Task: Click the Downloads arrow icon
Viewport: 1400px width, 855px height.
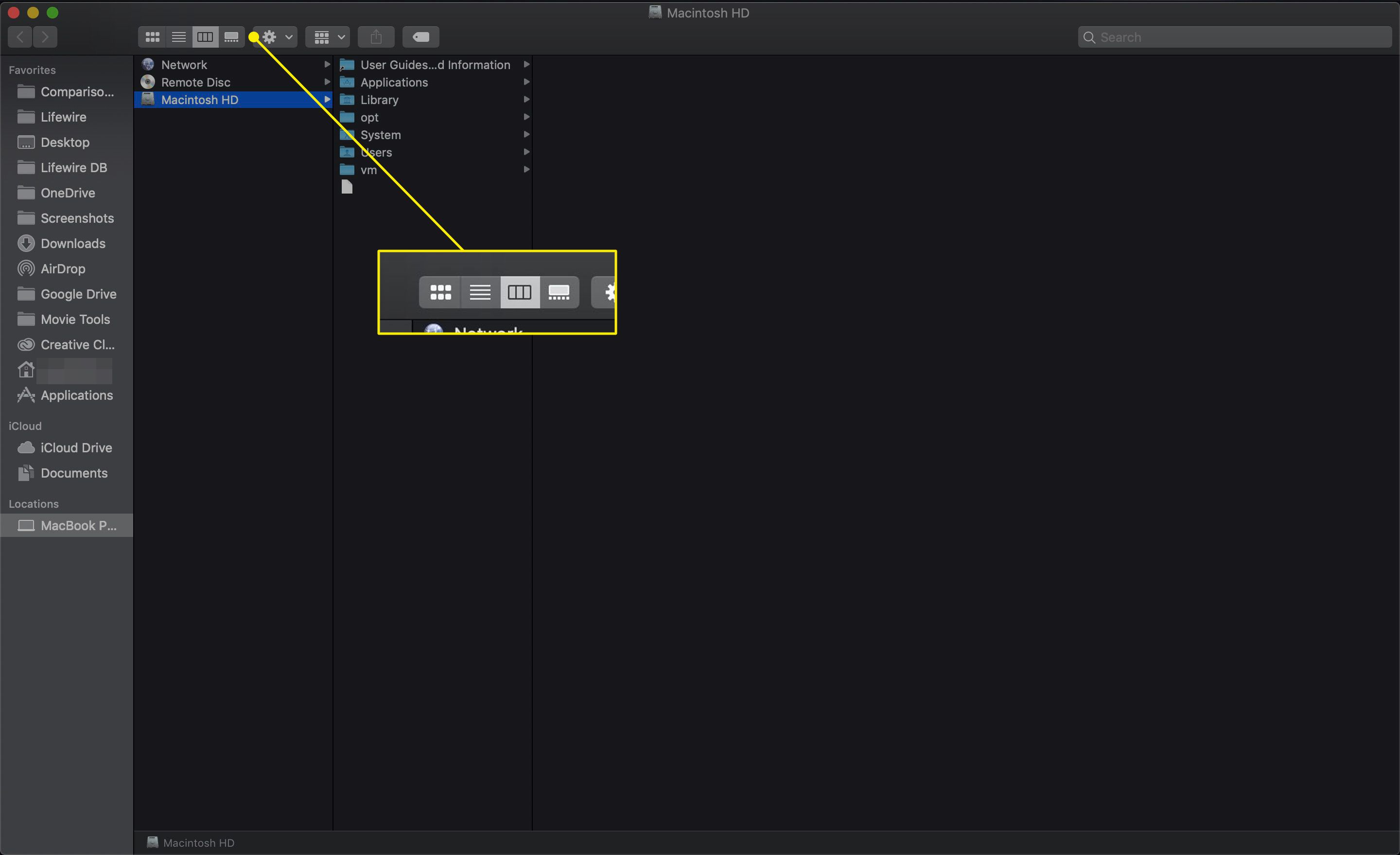Action: pyautogui.click(x=26, y=243)
